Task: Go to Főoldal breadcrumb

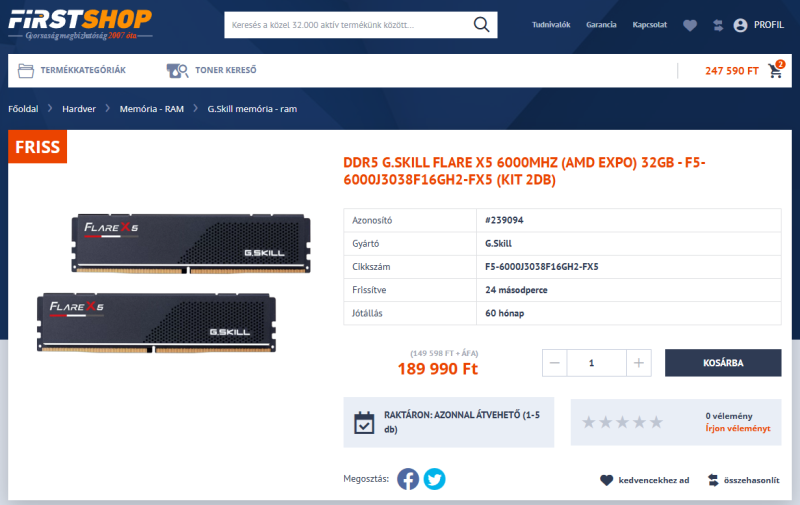Action: 23,109
